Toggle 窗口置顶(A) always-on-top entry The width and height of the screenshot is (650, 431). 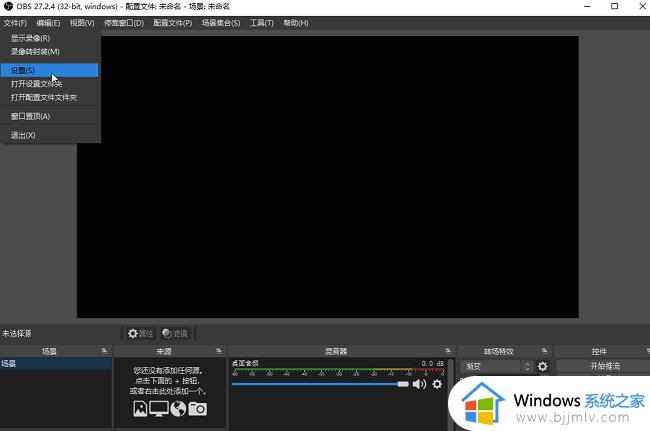[x=49, y=116]
